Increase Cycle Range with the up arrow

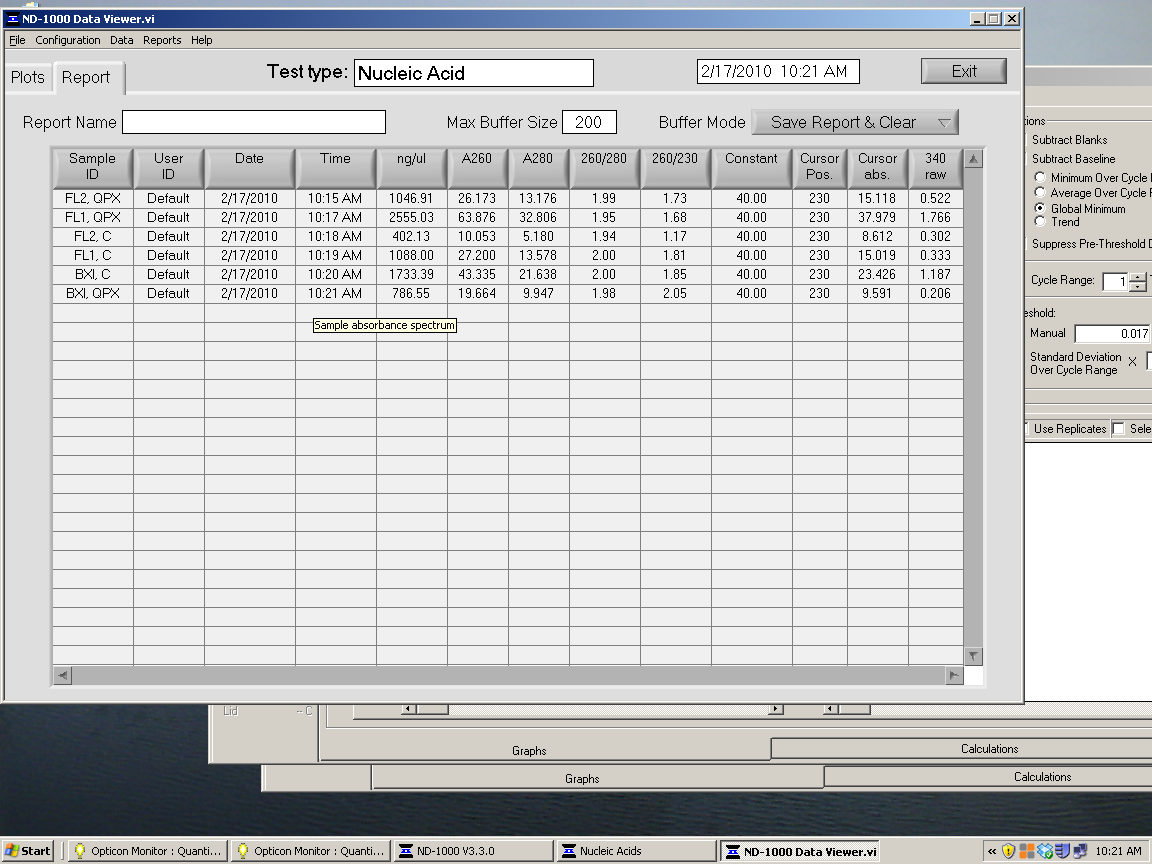tap(1138, 277)
